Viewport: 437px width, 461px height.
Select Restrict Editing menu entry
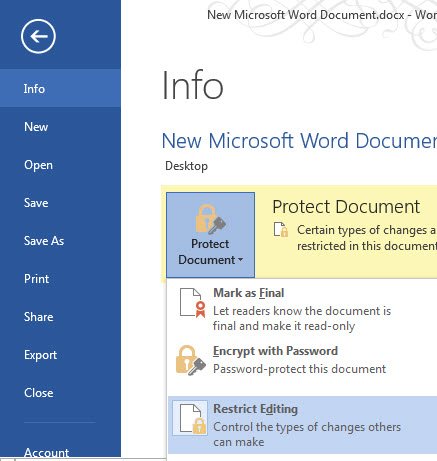tap(302, 425)
